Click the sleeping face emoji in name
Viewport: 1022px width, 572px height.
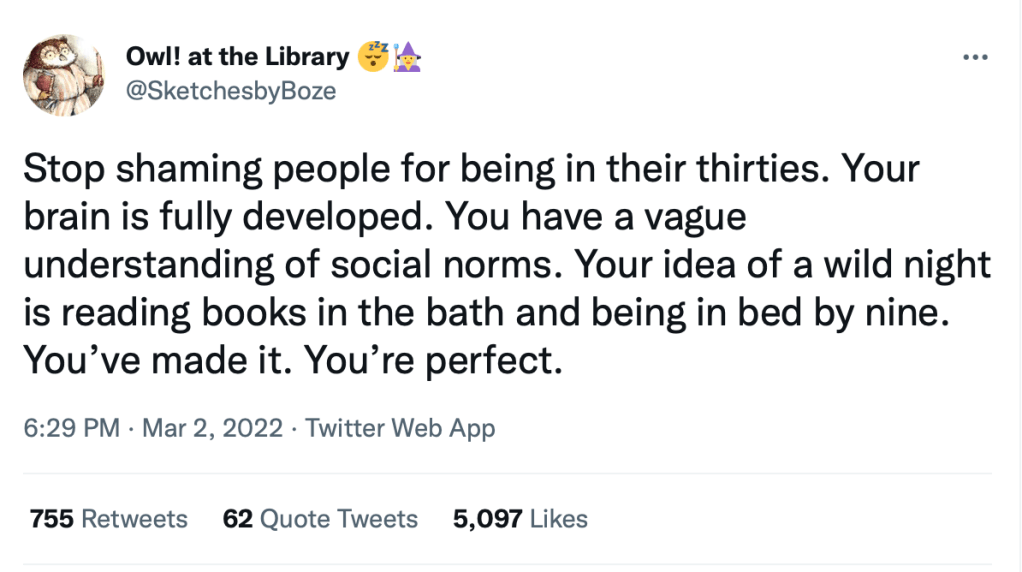(374, 57)
